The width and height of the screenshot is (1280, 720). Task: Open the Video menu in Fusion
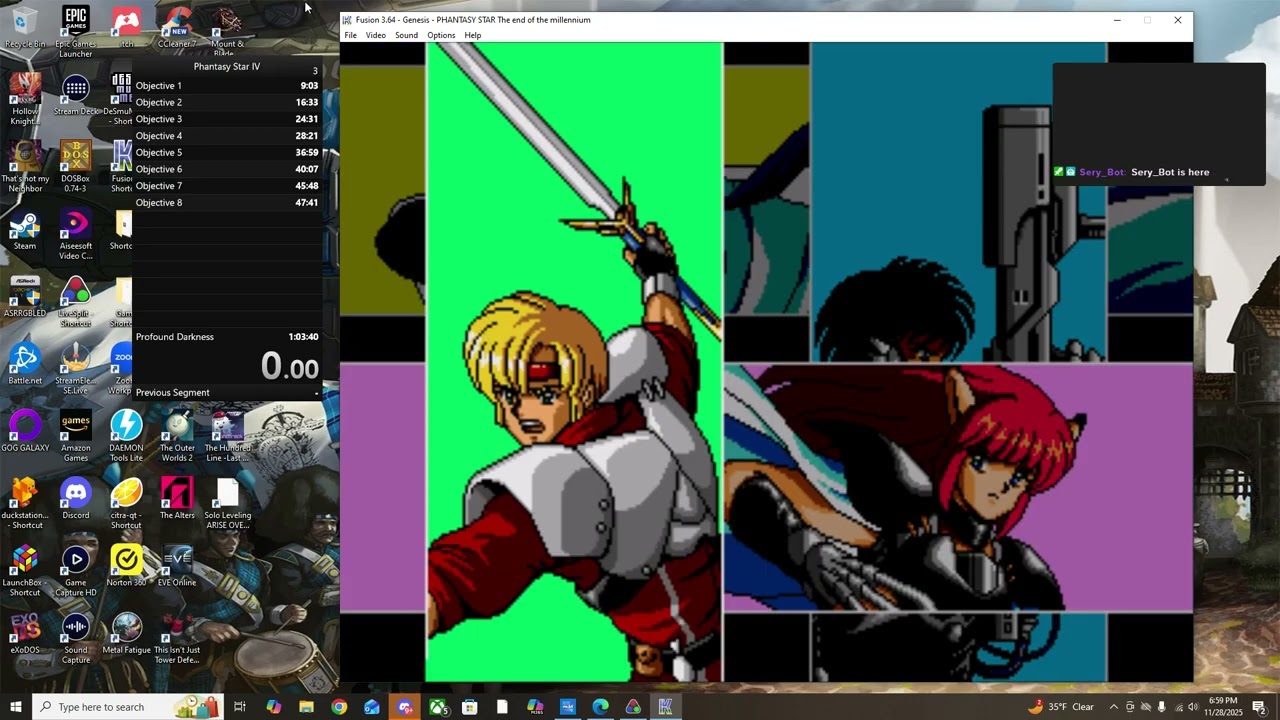pos(375,35)
